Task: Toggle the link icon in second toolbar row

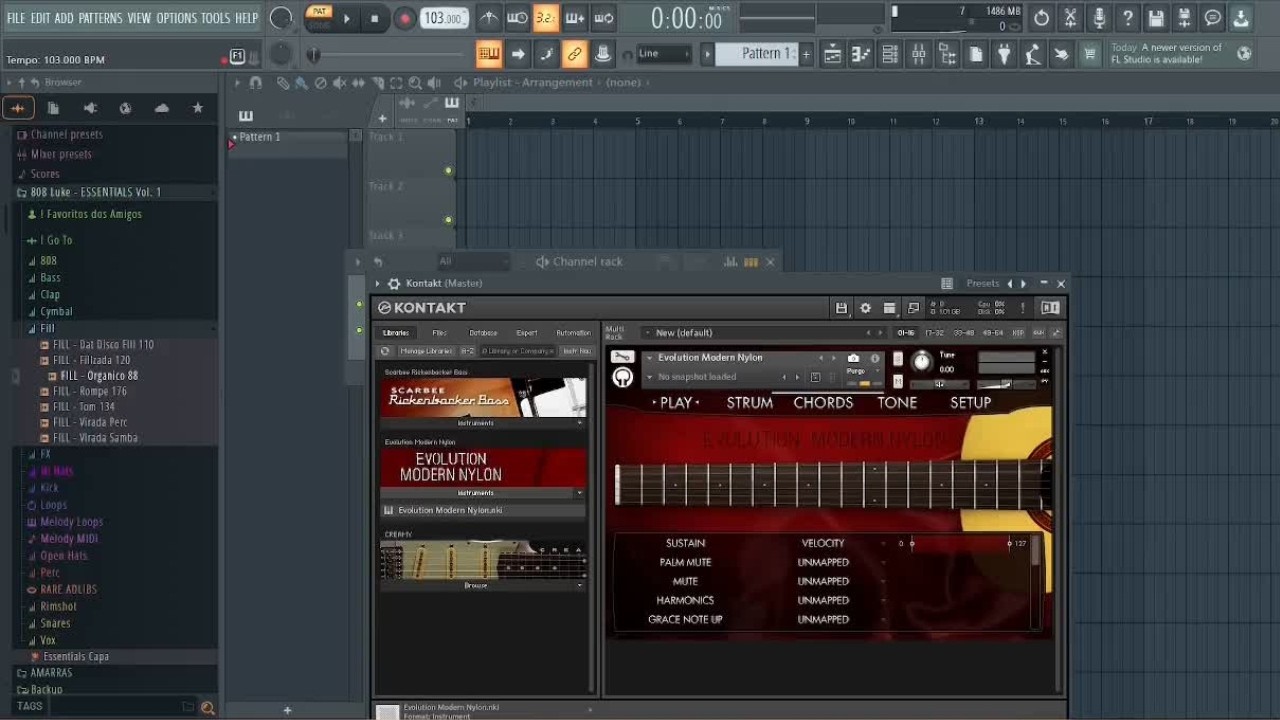Action: 574,54
